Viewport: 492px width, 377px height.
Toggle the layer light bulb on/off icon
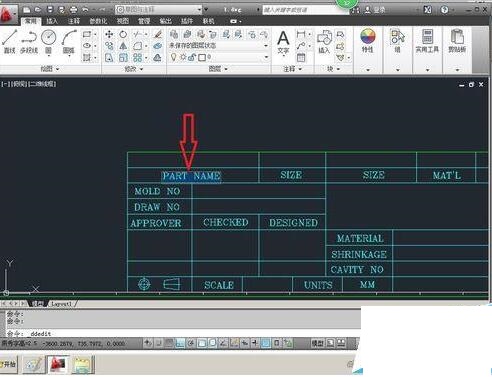click(x=173, y=57)
